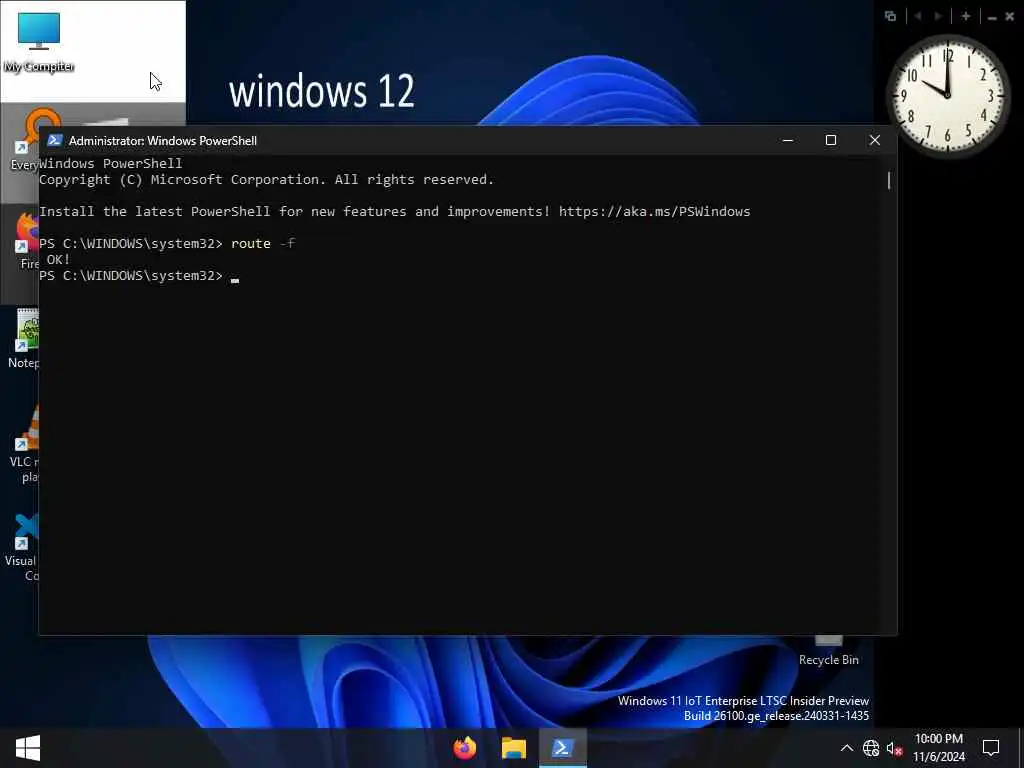This screenshot has width=1024, height=768.
Task: Go to next gadget page in sidebar
Action: [938, 16]
